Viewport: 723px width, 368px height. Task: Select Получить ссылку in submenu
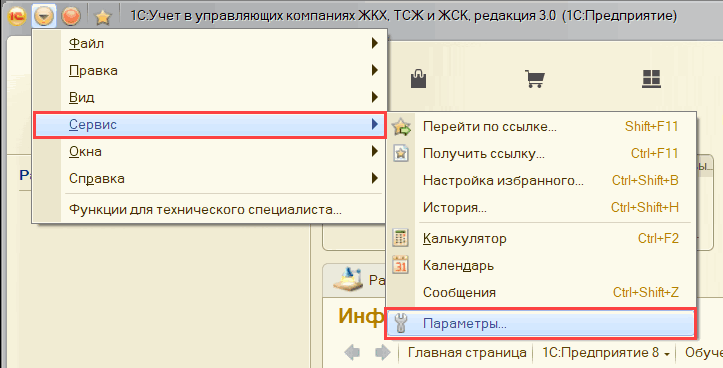pyautogui.click(x=540, y=154)
